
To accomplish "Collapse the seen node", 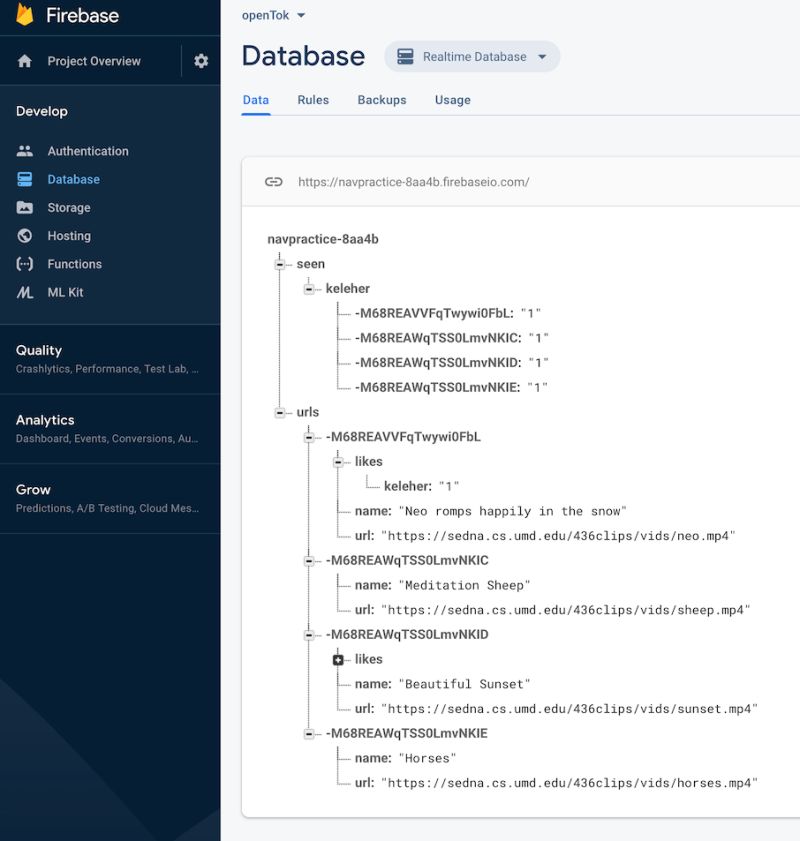I will click(x=280, y=264).
